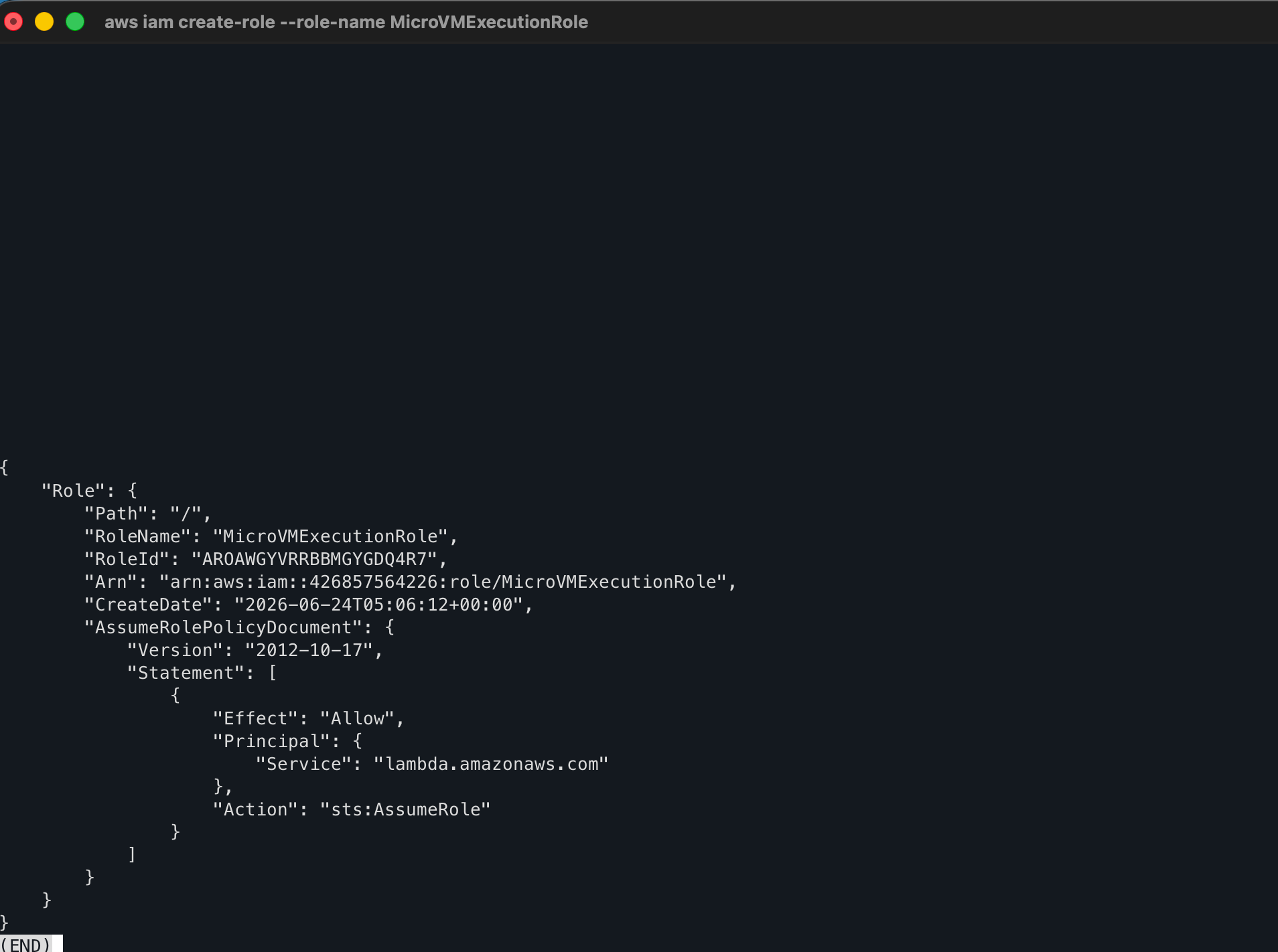Maximize the terminal with green button

click(75, 22)
